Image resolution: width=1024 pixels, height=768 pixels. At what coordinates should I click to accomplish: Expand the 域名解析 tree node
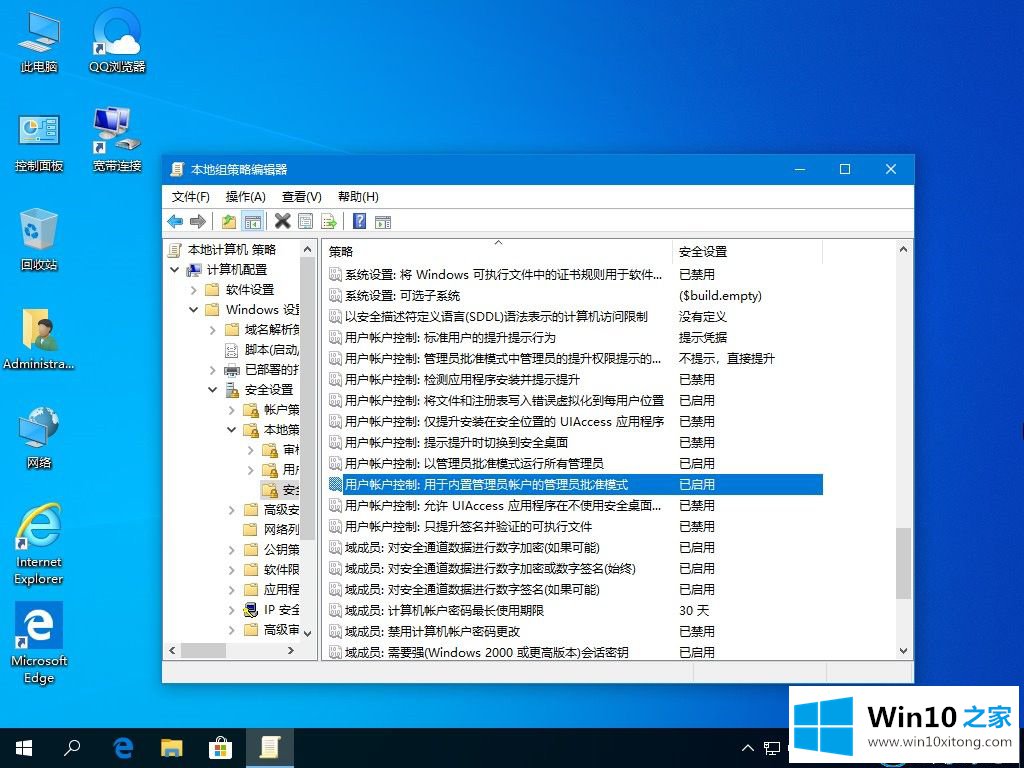click(x=212, y=330)
